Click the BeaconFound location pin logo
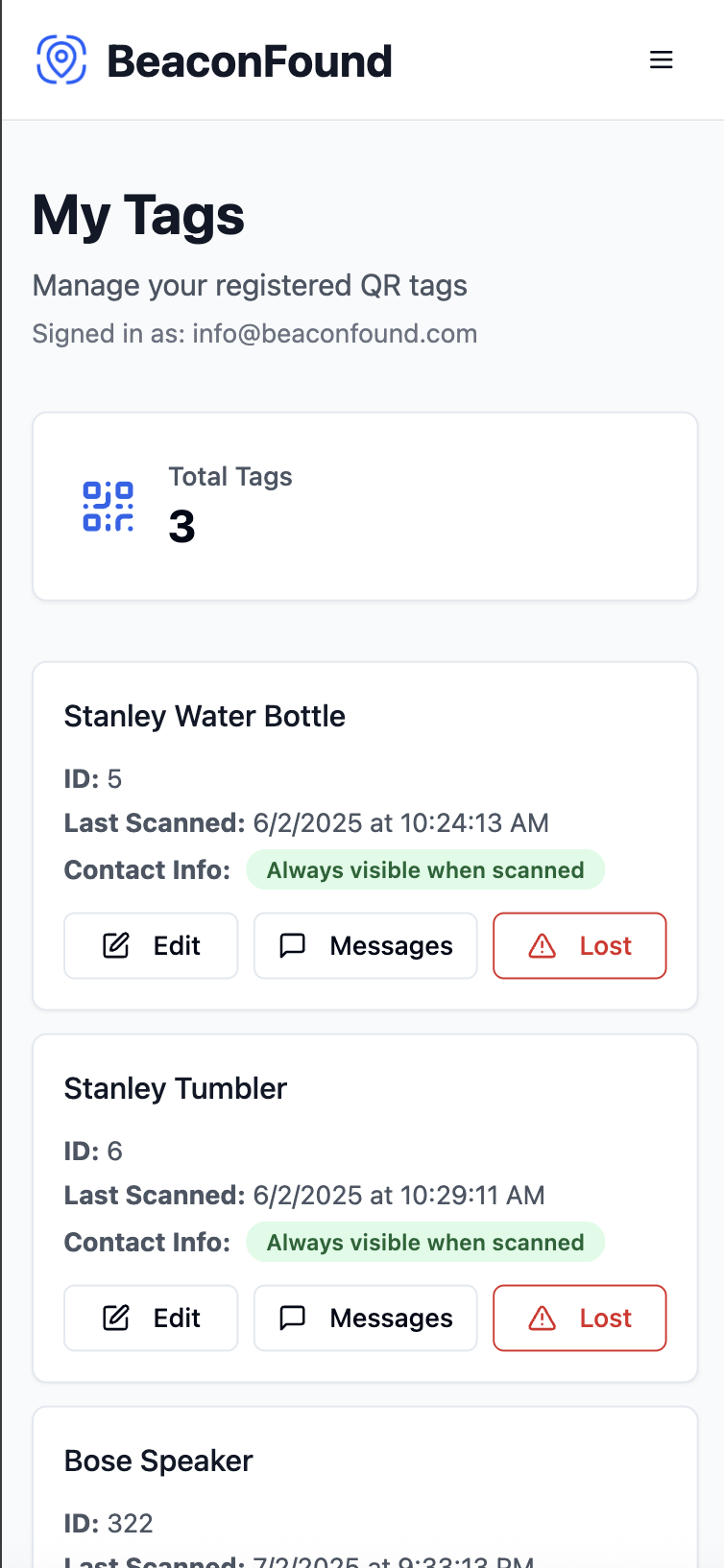 click(61, 59)
